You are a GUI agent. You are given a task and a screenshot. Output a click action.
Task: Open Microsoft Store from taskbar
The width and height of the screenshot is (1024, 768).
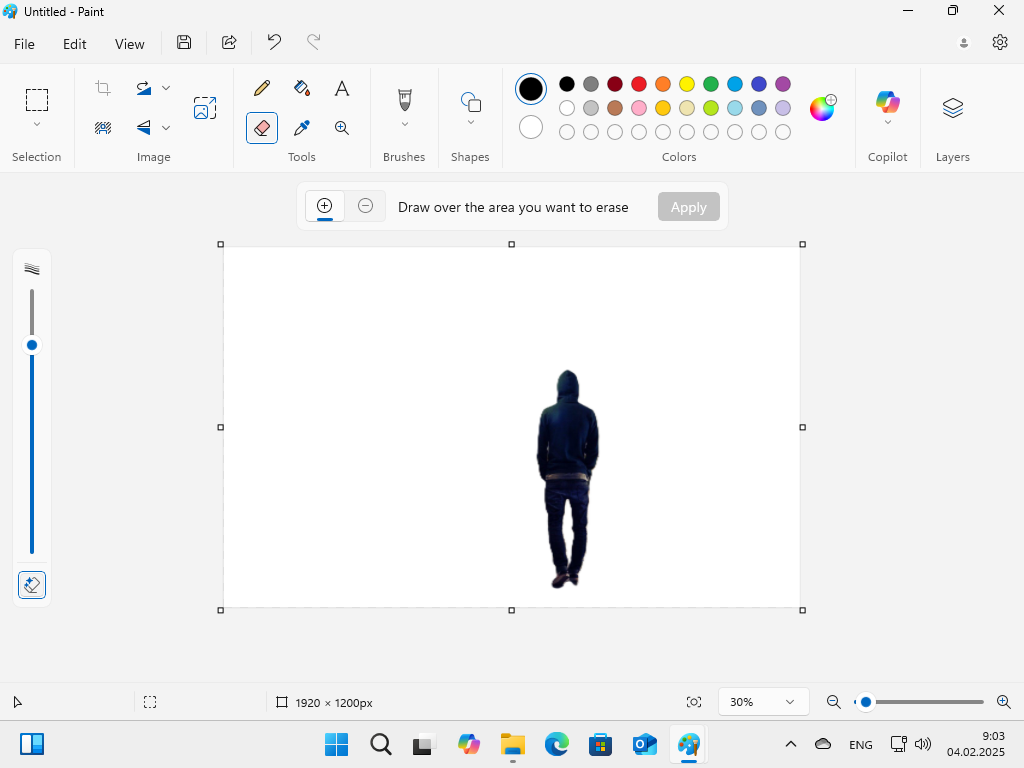(600, 744)
